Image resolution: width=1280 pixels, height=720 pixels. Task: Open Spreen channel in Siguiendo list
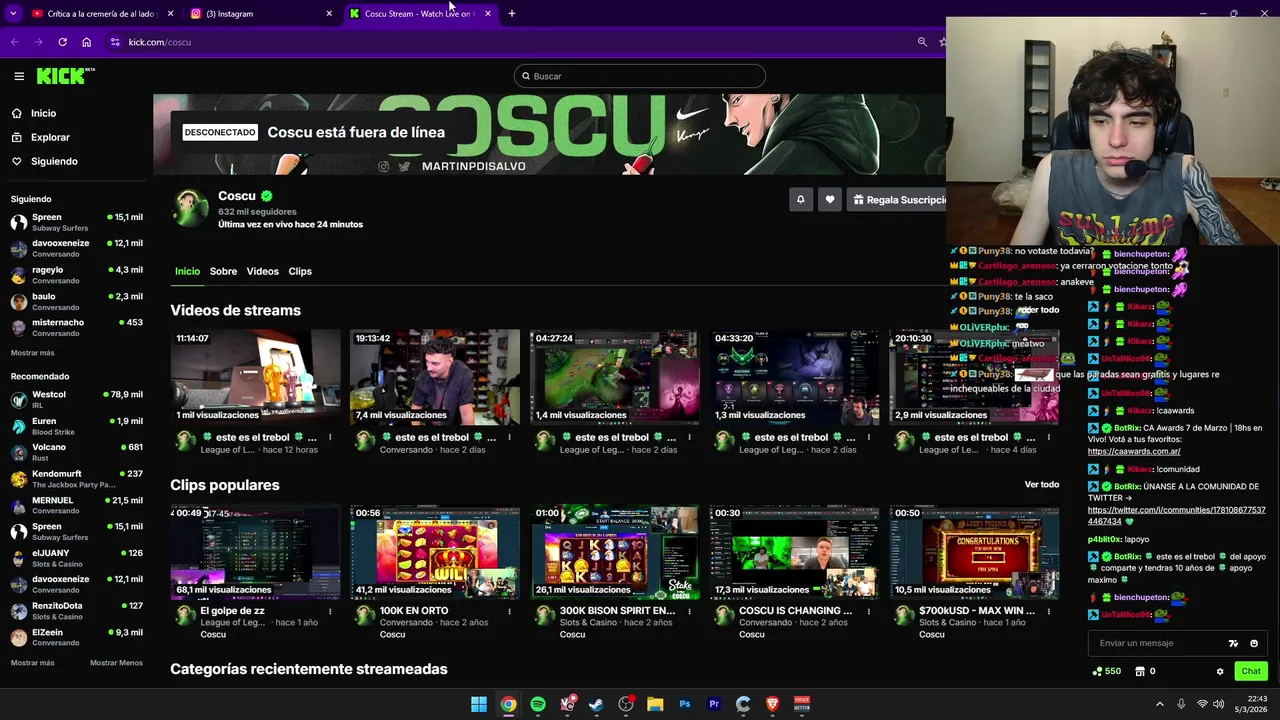77,222
